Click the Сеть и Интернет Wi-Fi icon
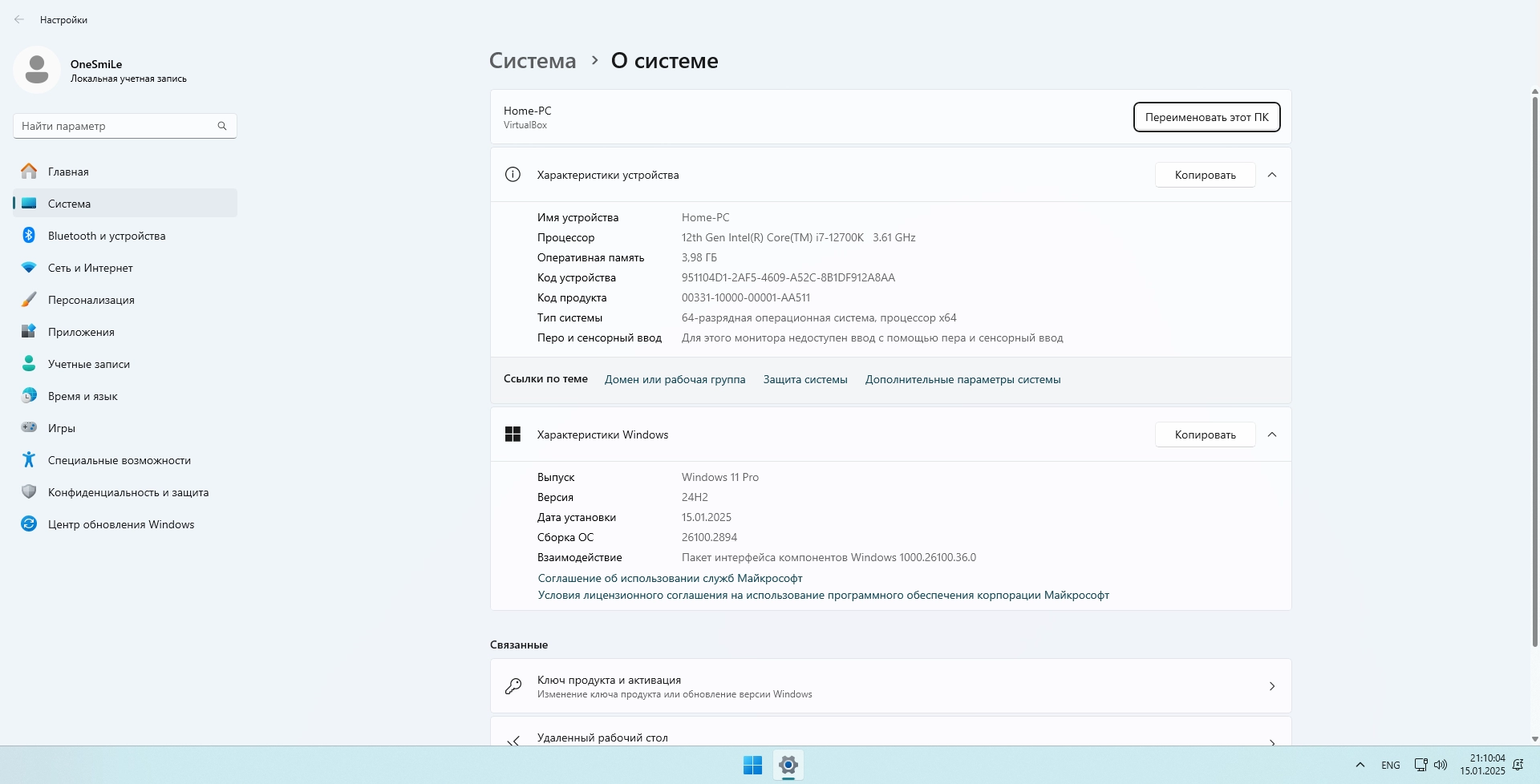The image size is (1540, 784). 29,267
